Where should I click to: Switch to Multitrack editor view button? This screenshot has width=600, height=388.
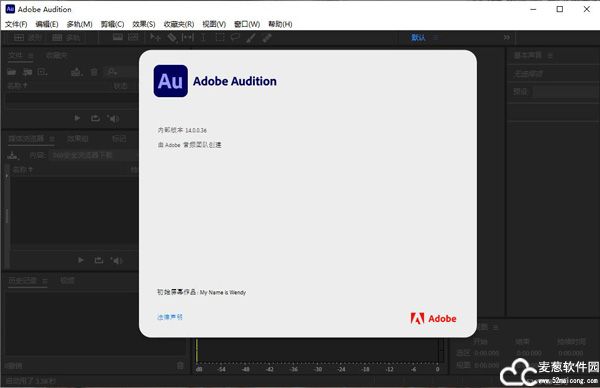tap(66, 37)
